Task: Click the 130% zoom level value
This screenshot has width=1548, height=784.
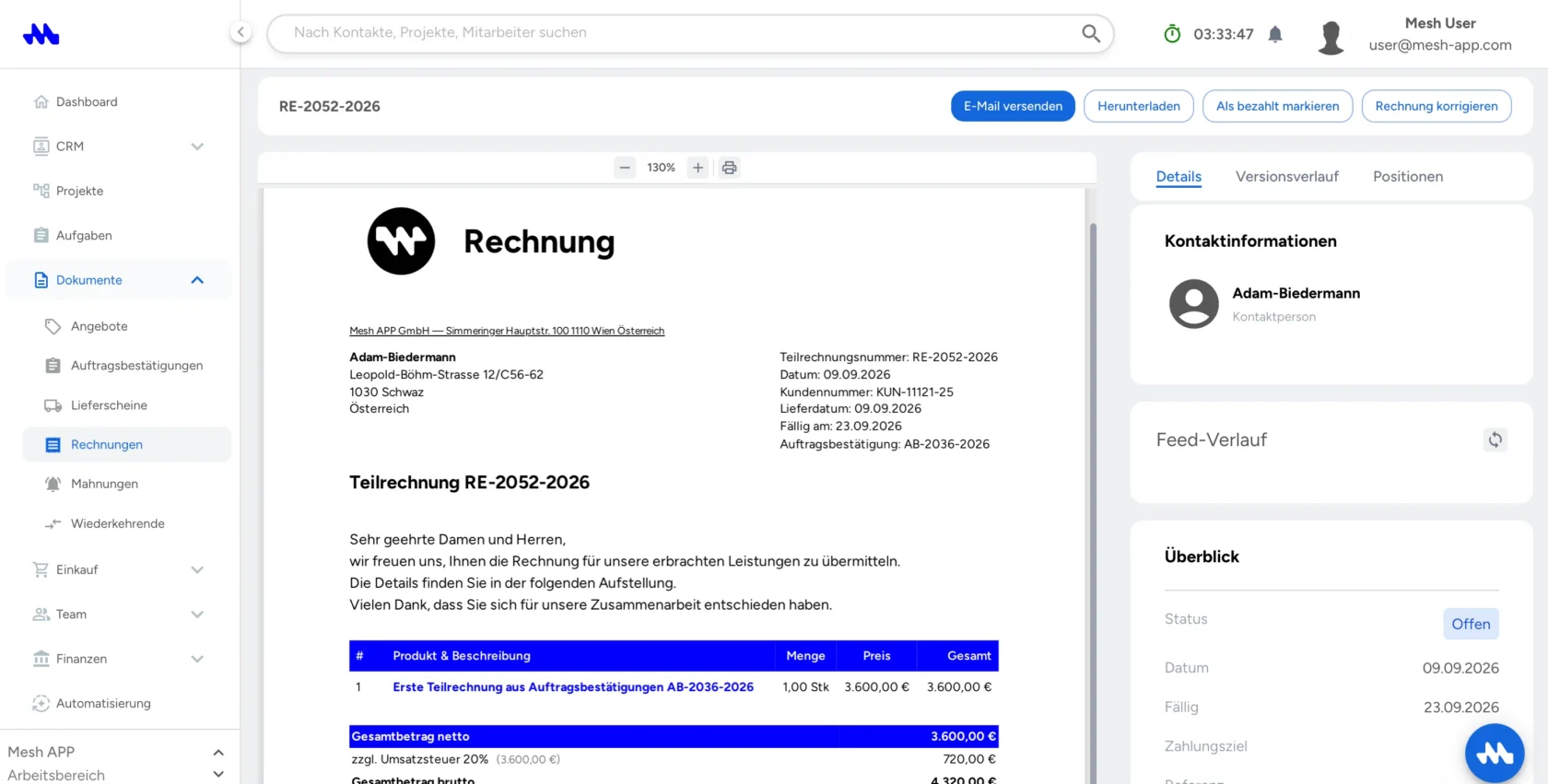Action: tap(661, 168)
